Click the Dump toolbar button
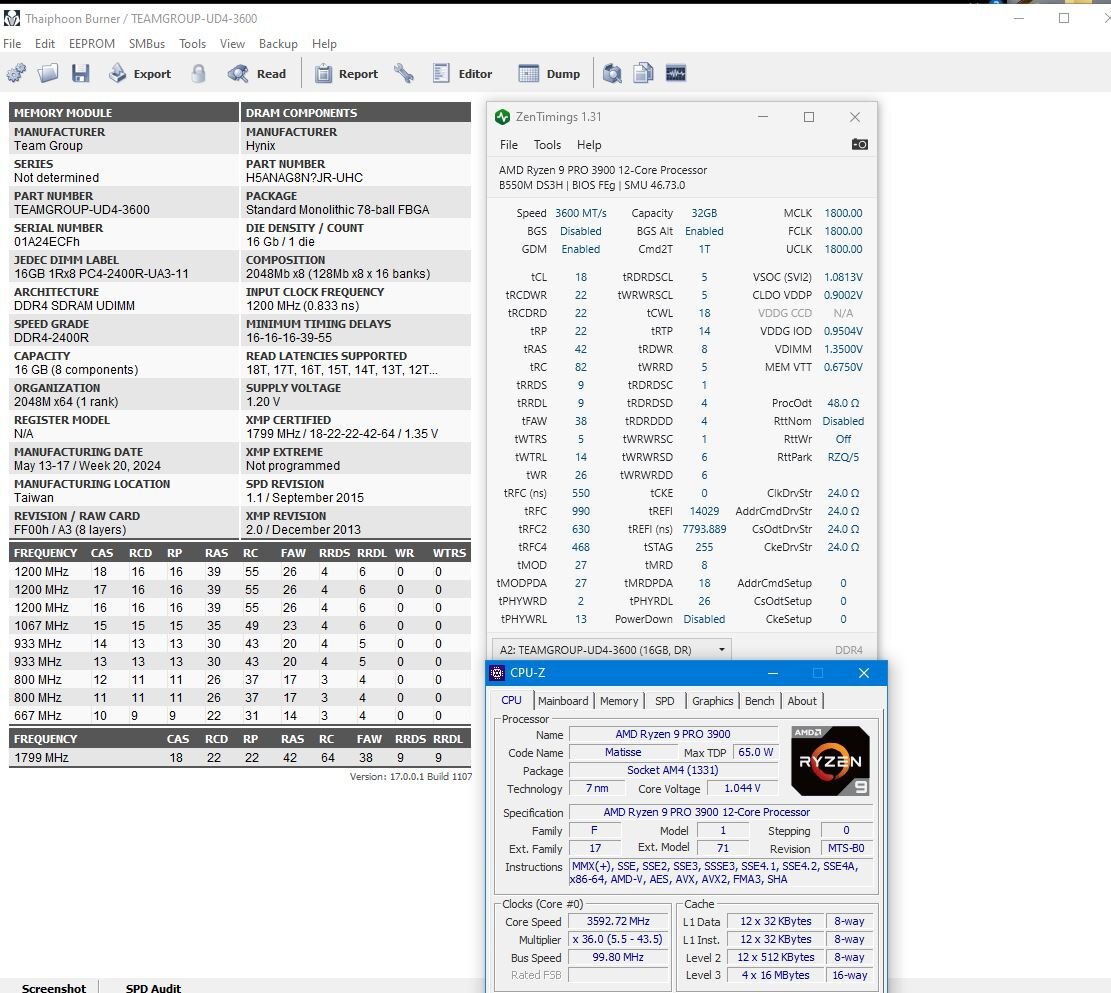 (x=549, y=73)
